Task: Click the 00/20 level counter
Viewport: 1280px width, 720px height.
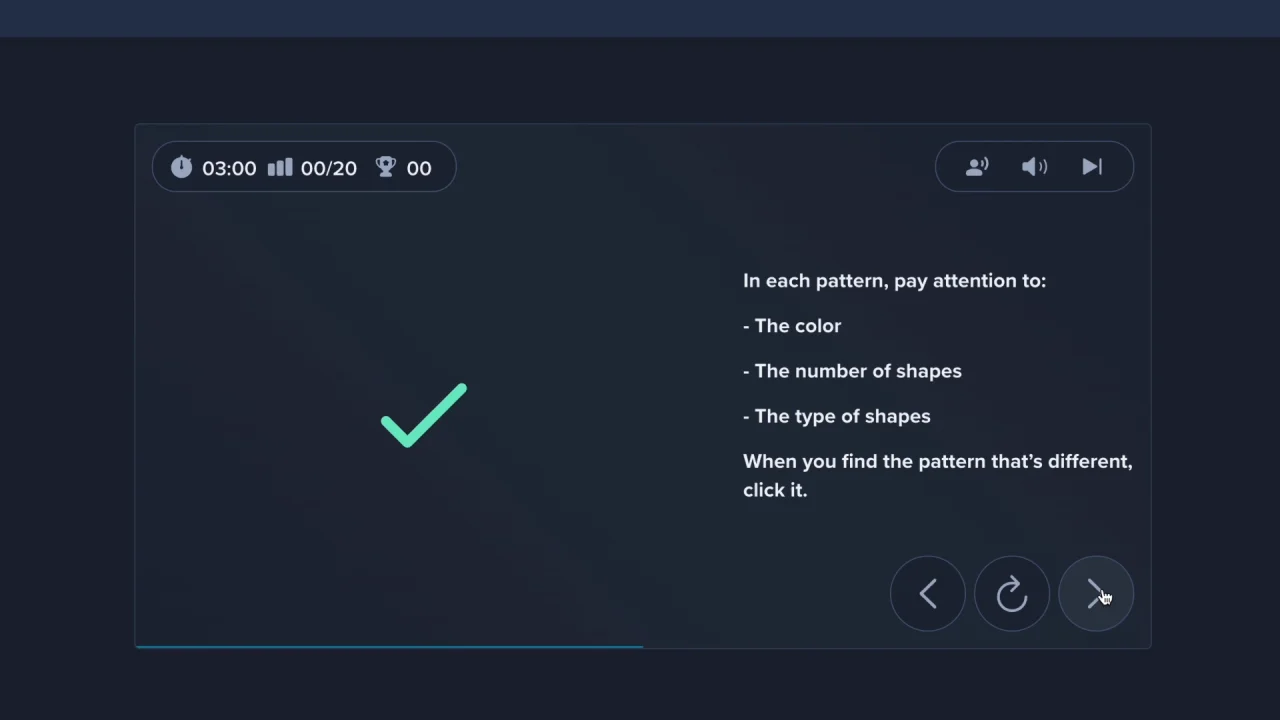Action: click(328, 168)
